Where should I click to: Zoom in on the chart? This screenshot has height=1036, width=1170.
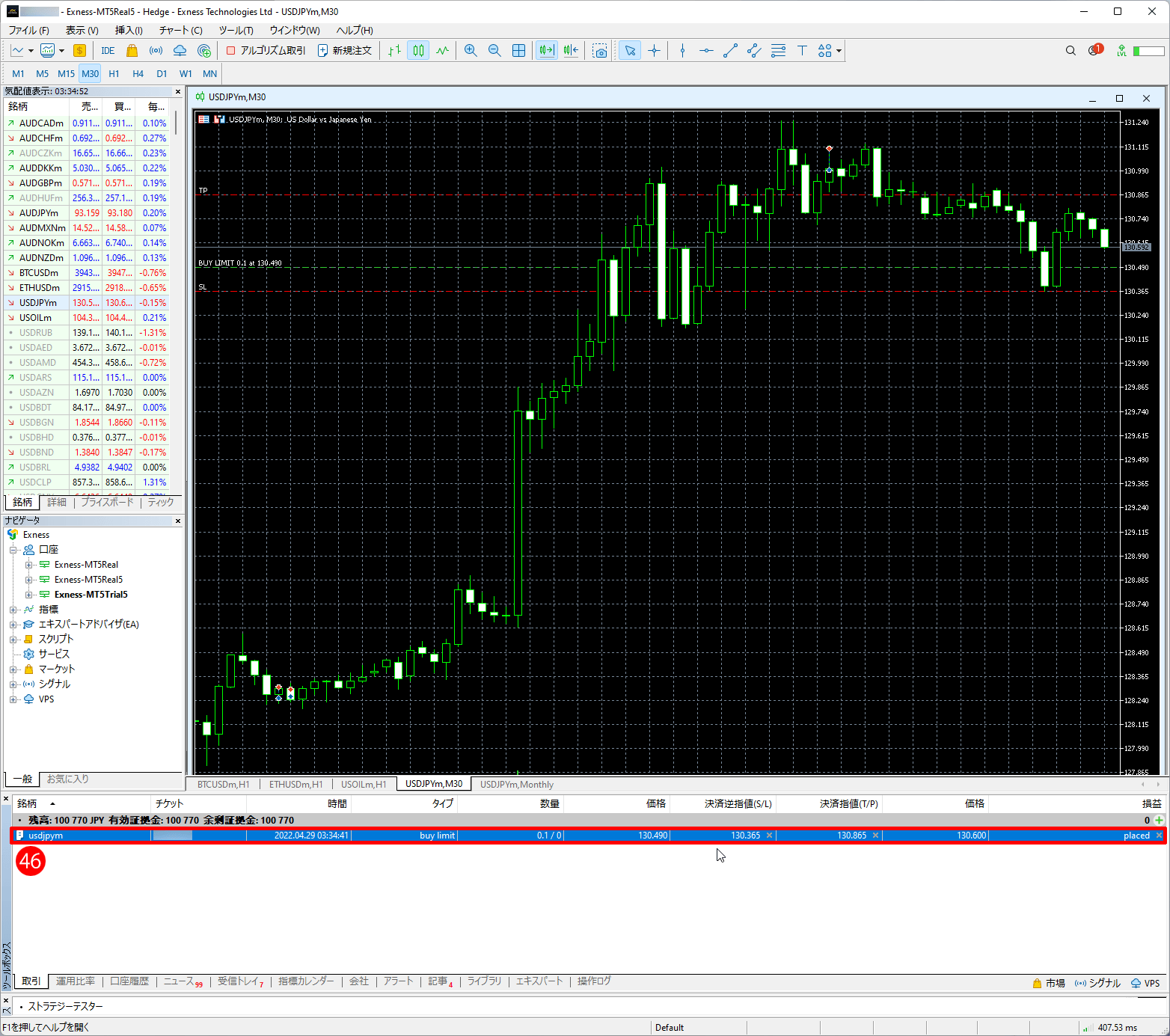471,50
